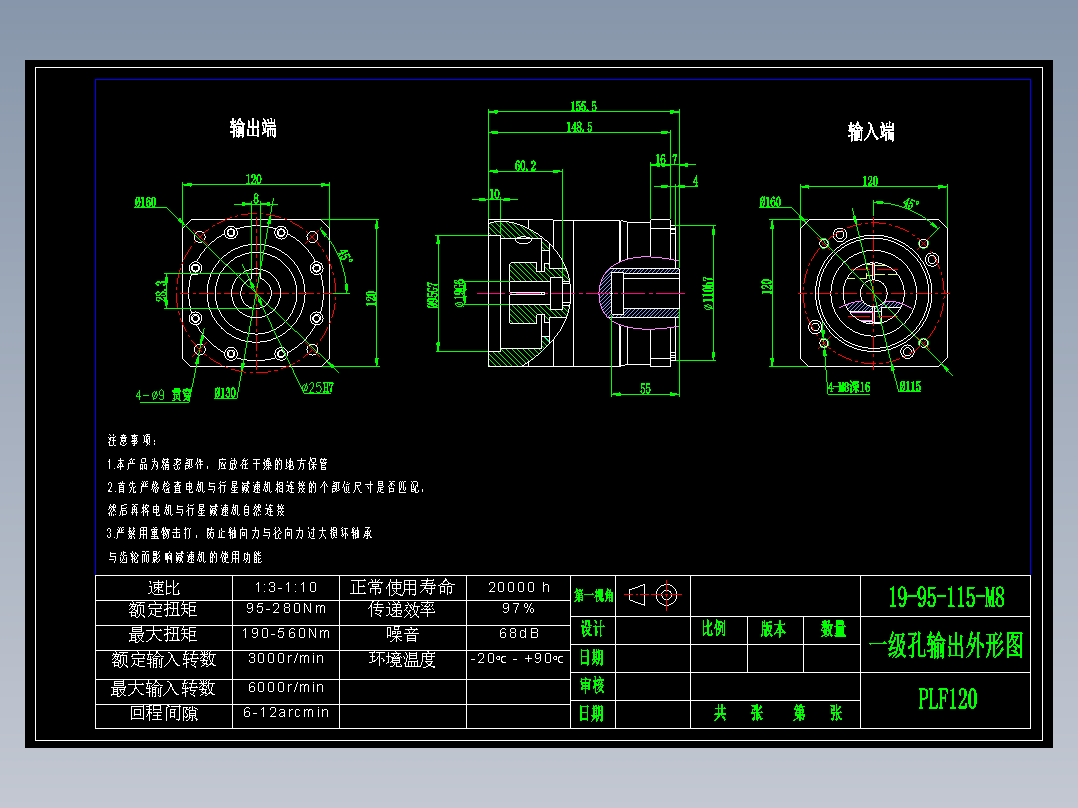
Task: Select the 6-12arcmin backlash value
Action: [286, 713]
